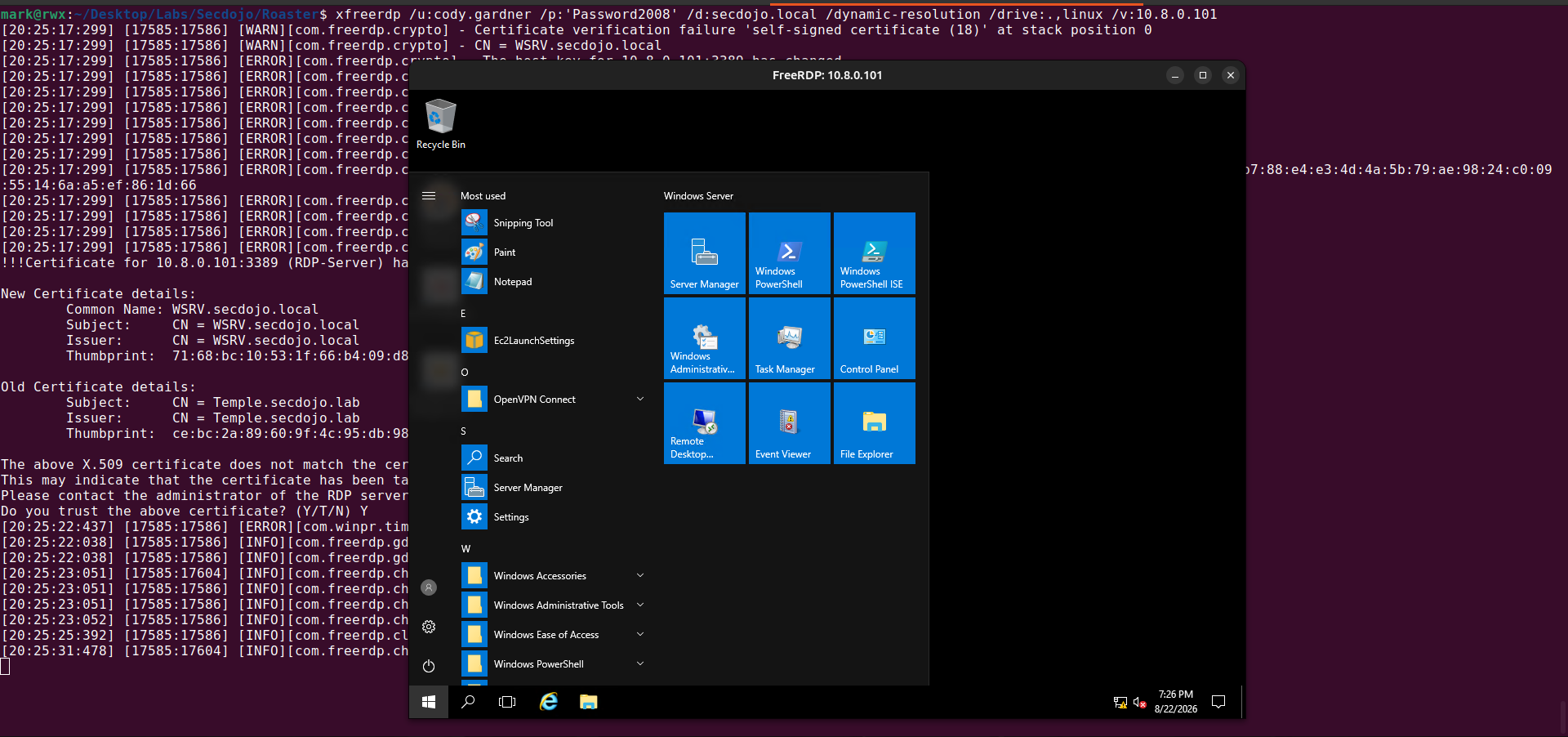The width and height of the screenshot is (1568, 737).
Task: Launch the Remote Desktop Connection tile
Action: tap(705, 423)
